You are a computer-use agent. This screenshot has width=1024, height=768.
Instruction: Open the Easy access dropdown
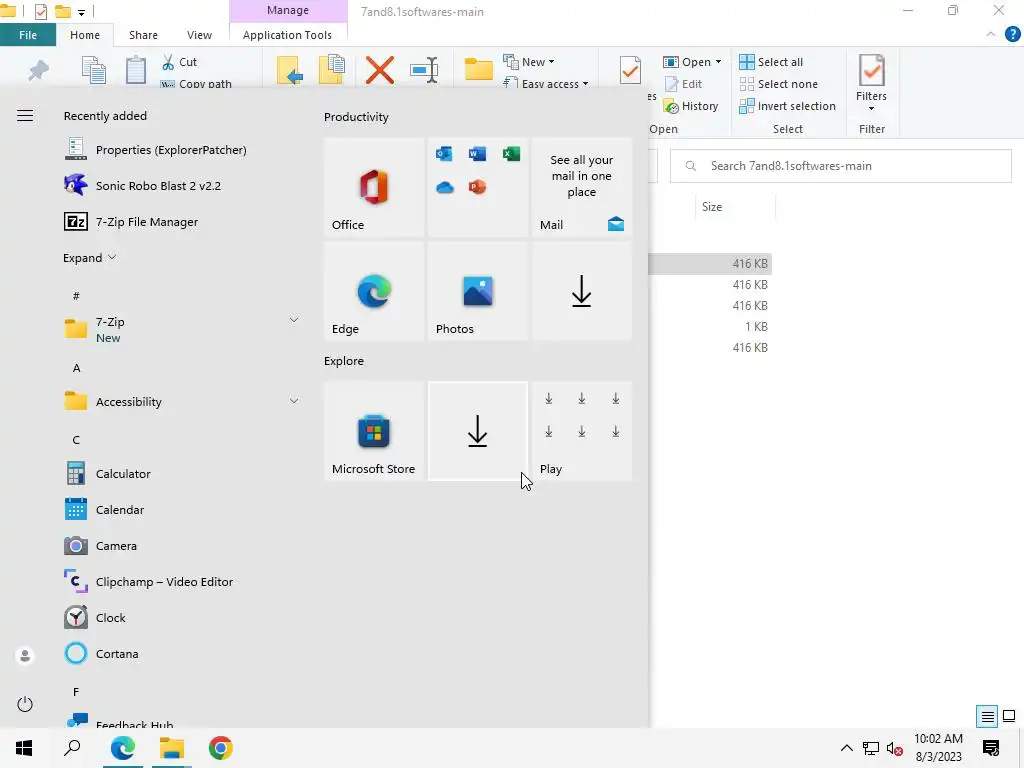coord(546,83)
